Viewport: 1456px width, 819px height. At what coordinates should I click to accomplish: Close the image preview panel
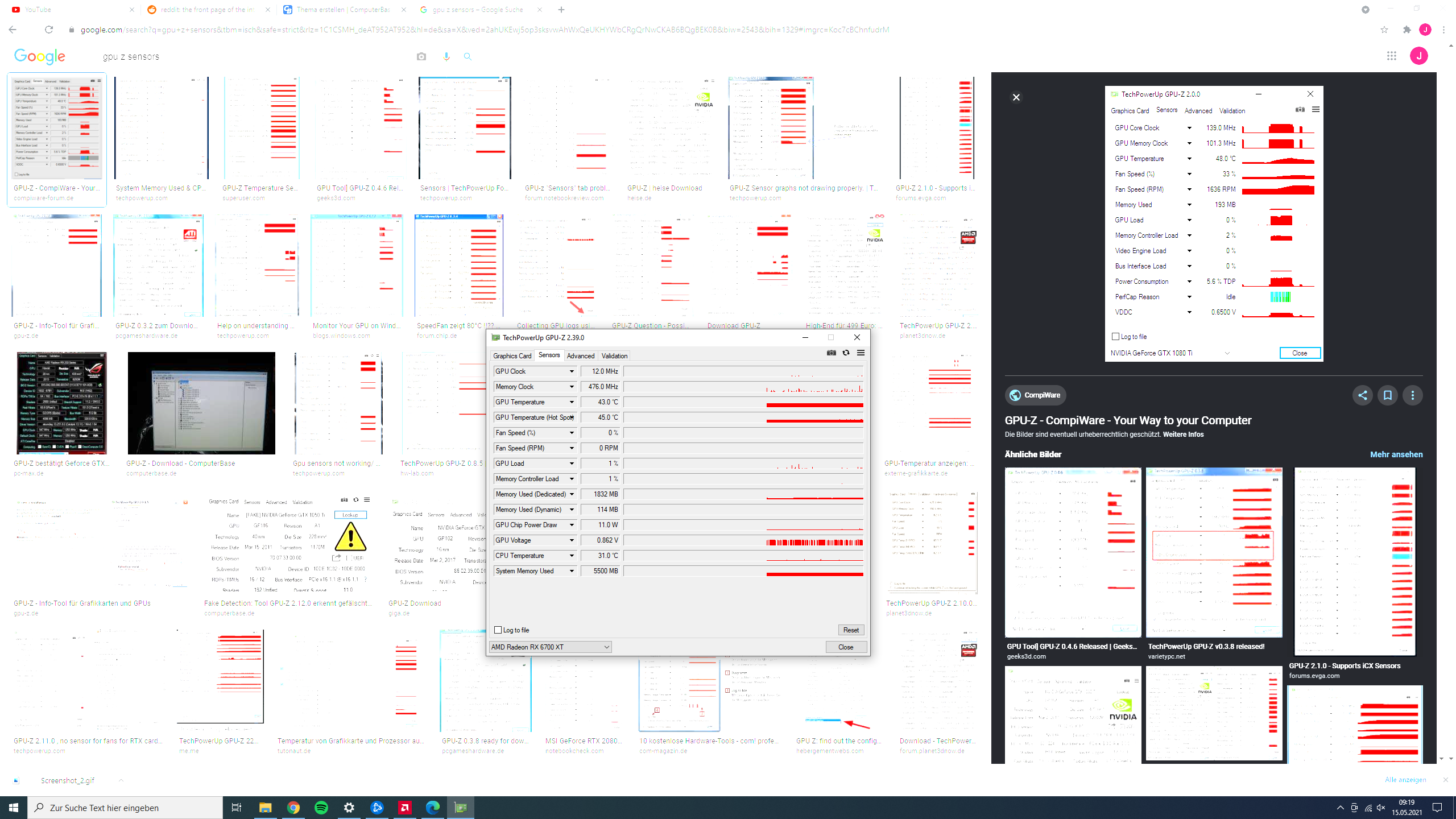pyautogui.click(x=1016, y=97)
